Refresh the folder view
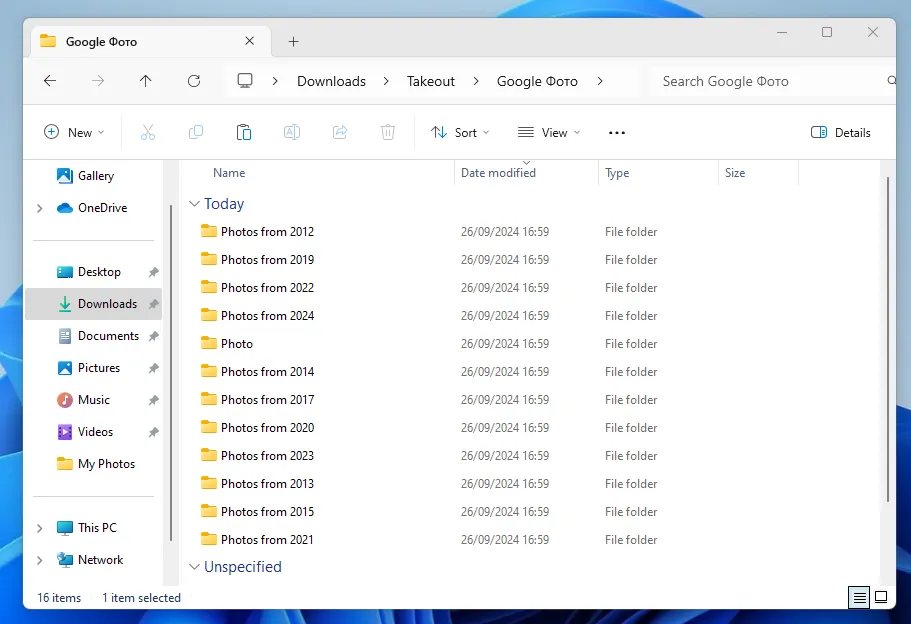911x624 pixels. click(x=194, y=81)
